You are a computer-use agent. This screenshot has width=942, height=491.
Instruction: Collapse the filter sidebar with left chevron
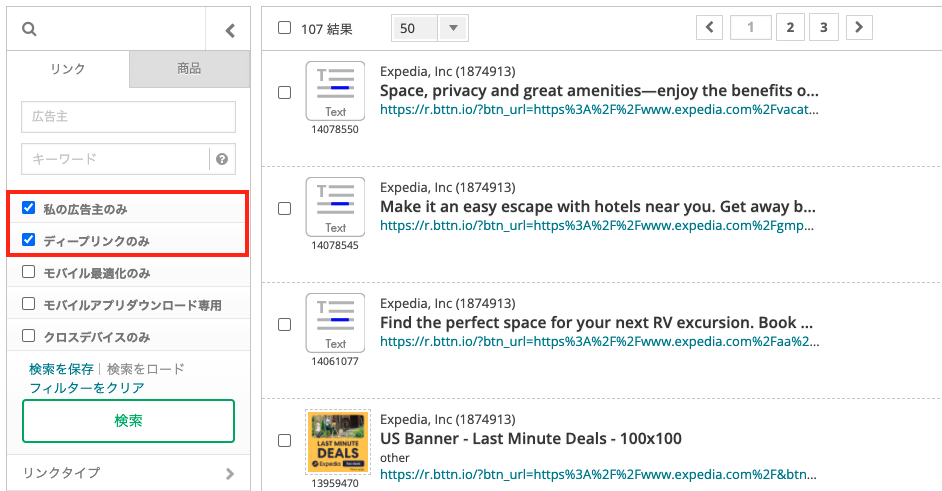[x=229, y=30]
